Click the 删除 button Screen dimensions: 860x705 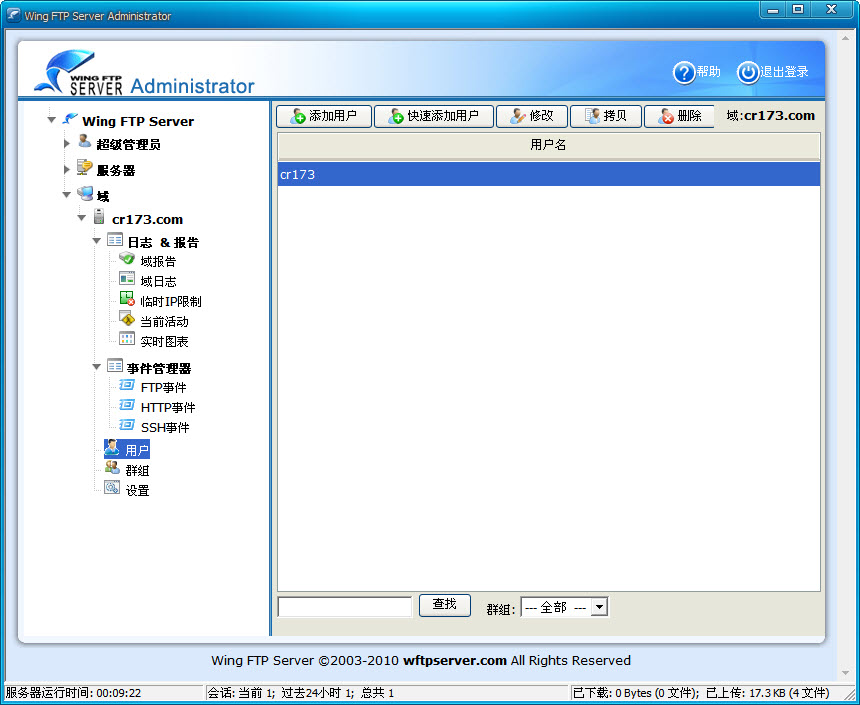[680, 116]
